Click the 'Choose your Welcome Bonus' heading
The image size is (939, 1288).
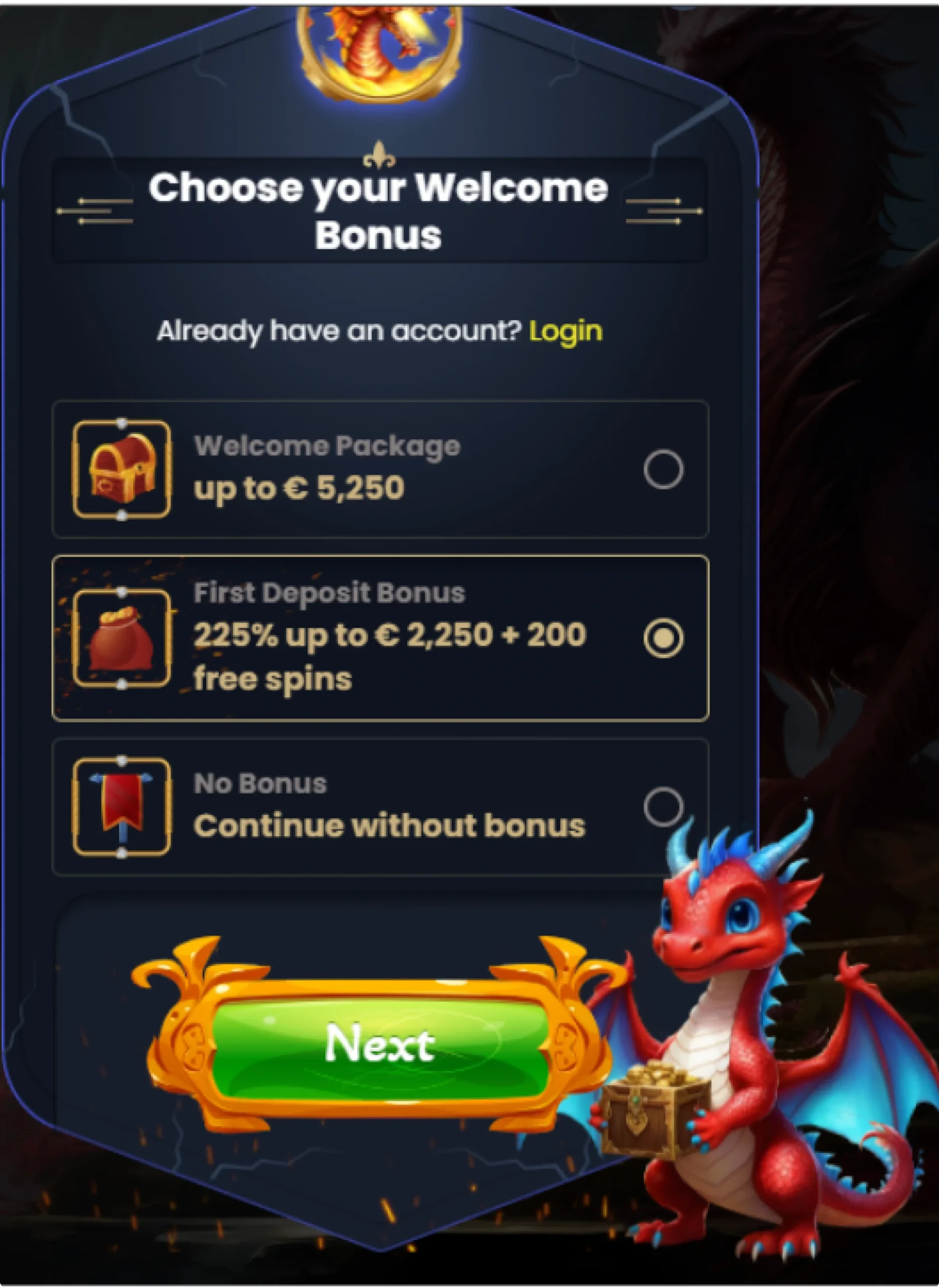click(379, 211)
